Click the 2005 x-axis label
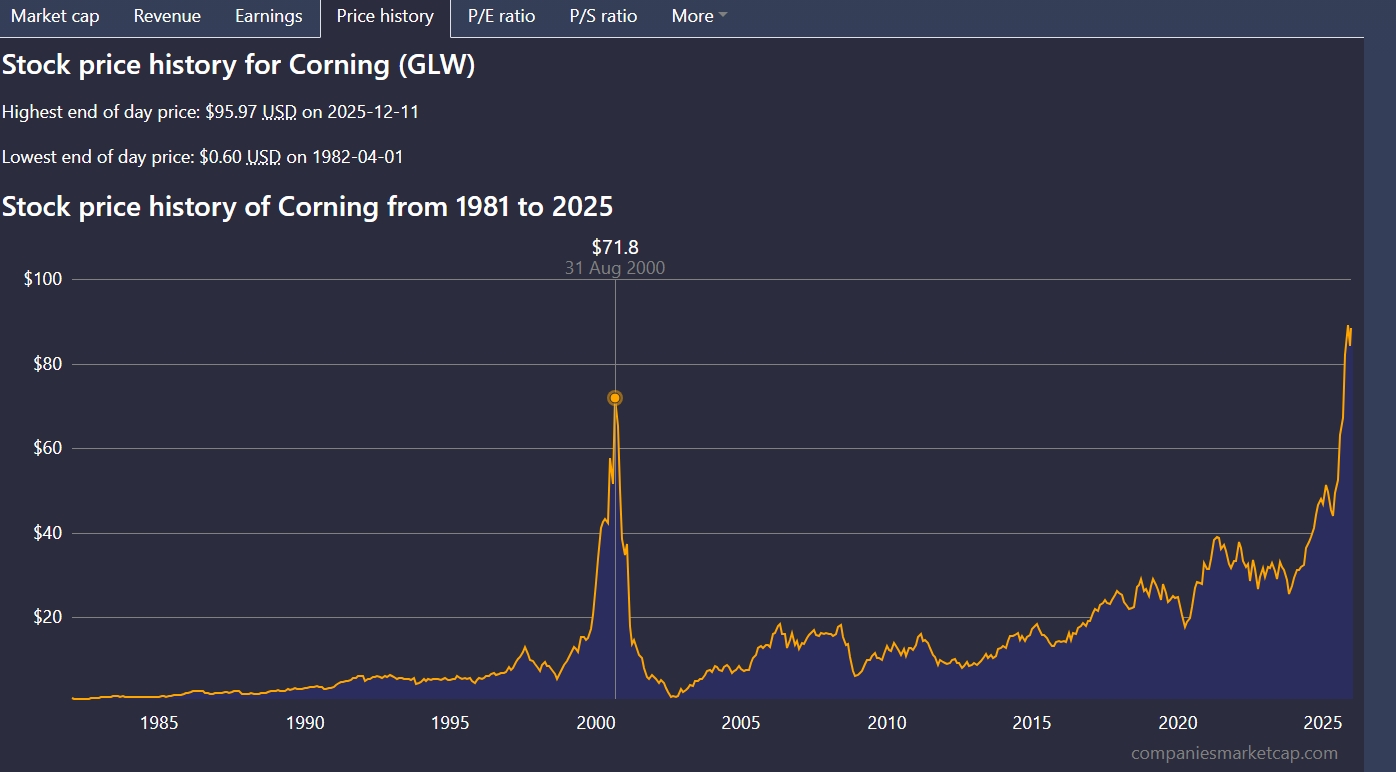Image resolution: width=1396 pixels, height=772 pixels. coord(741,723)
